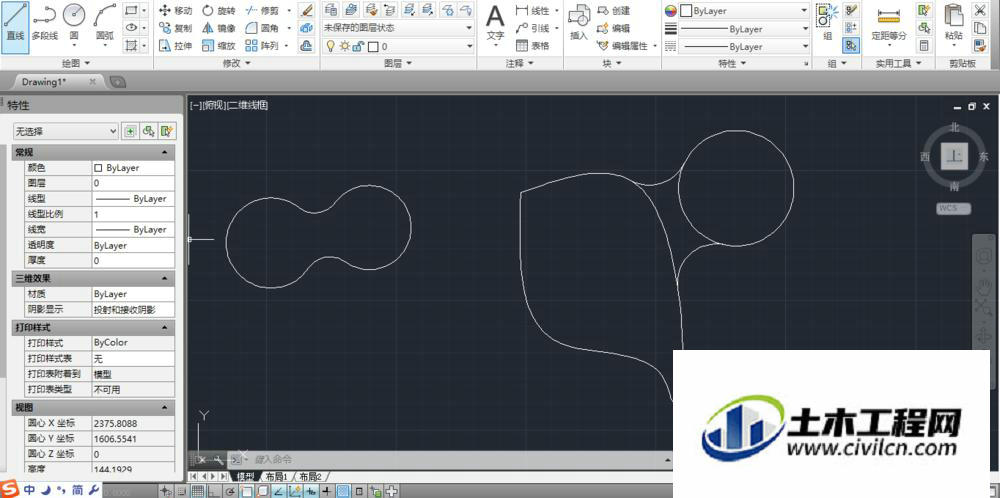1000x498 pixels.
Task: Click the WCS coordinate system button
Action: pos(953,208)
